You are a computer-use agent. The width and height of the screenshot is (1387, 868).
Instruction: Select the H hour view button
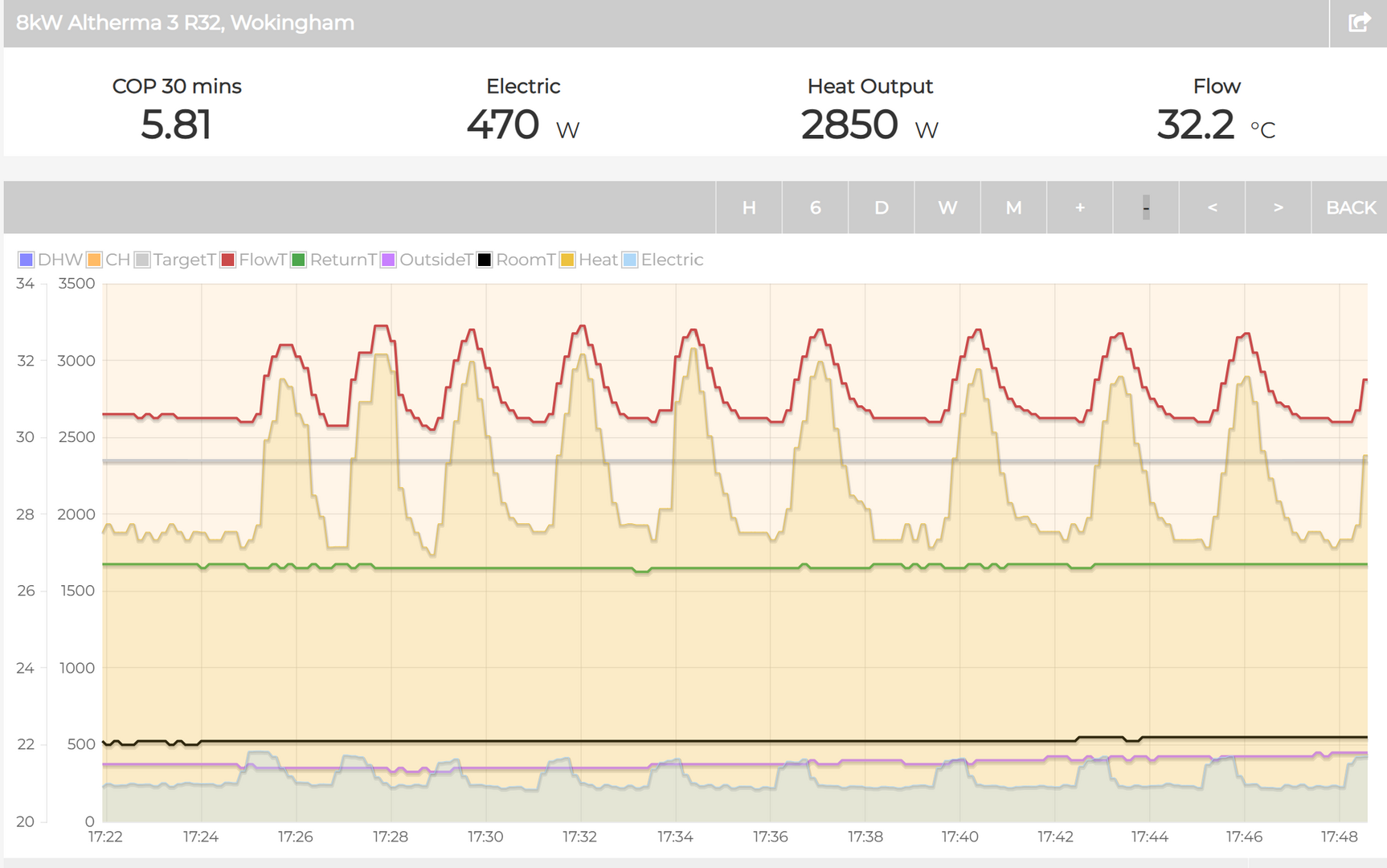pyautogui.click(x=749, y=207)
